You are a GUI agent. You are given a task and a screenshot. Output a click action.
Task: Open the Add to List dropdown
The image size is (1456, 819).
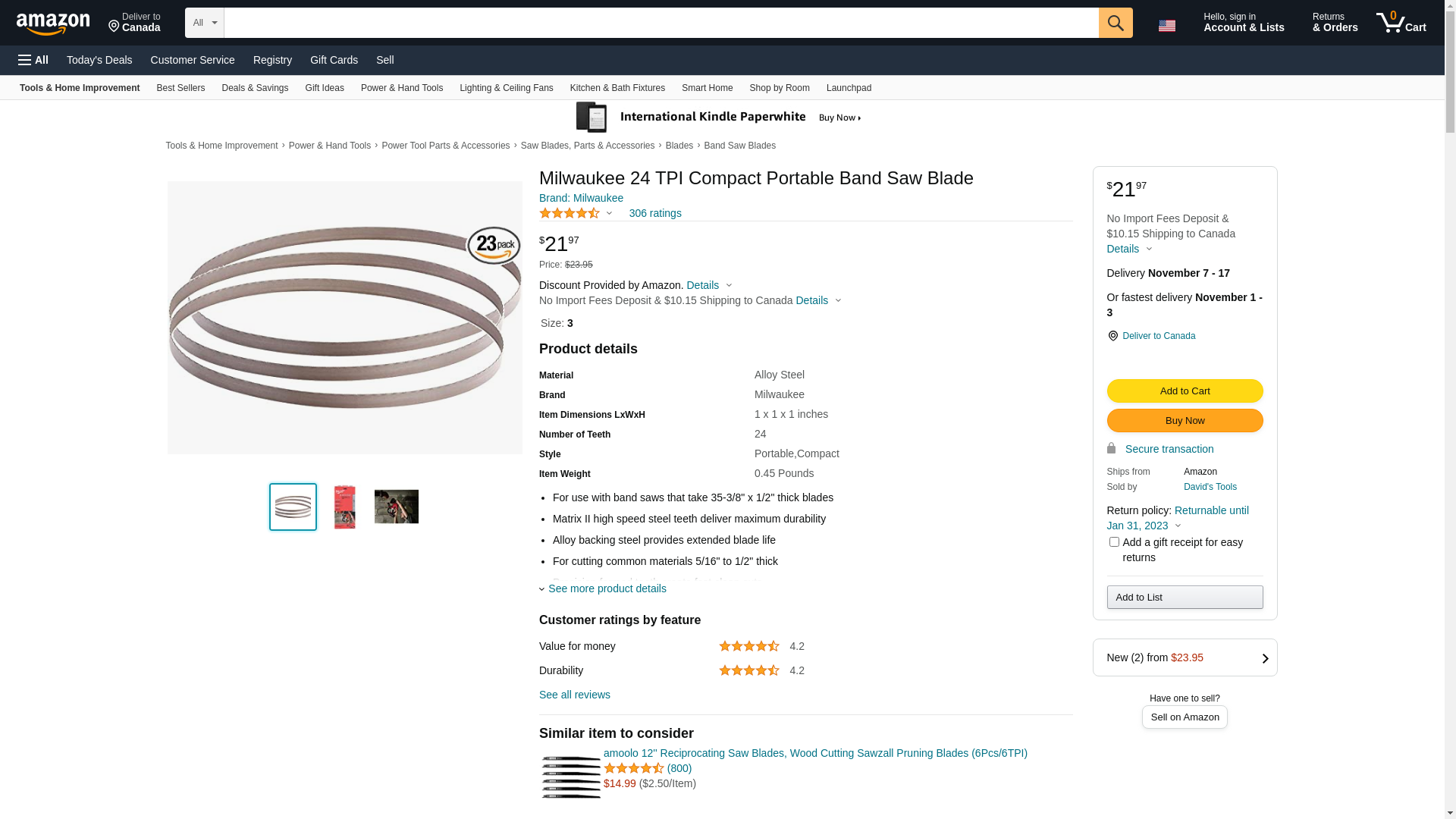[x=1185, y=598]
